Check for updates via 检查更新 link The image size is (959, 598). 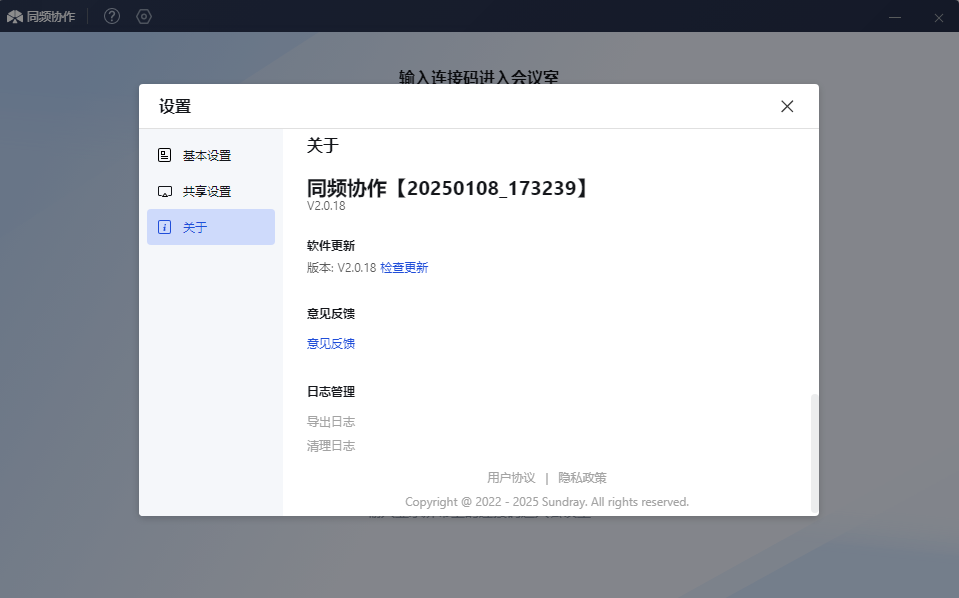click(x=404, y=268)
